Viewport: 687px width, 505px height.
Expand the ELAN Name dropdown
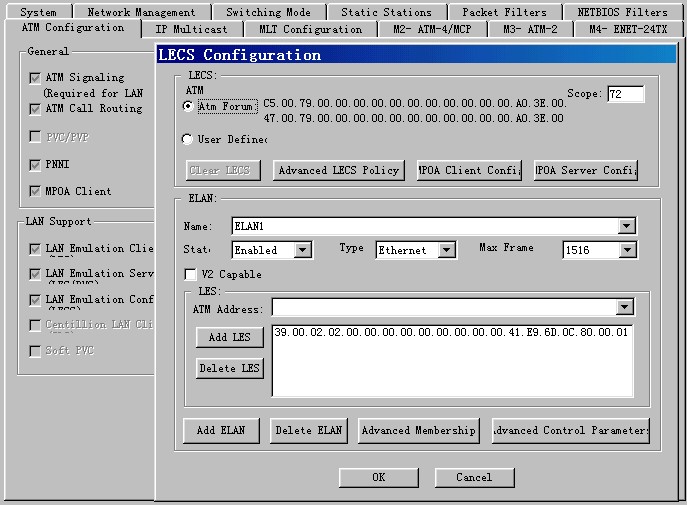pyautogui.click(x=626, y=226)
